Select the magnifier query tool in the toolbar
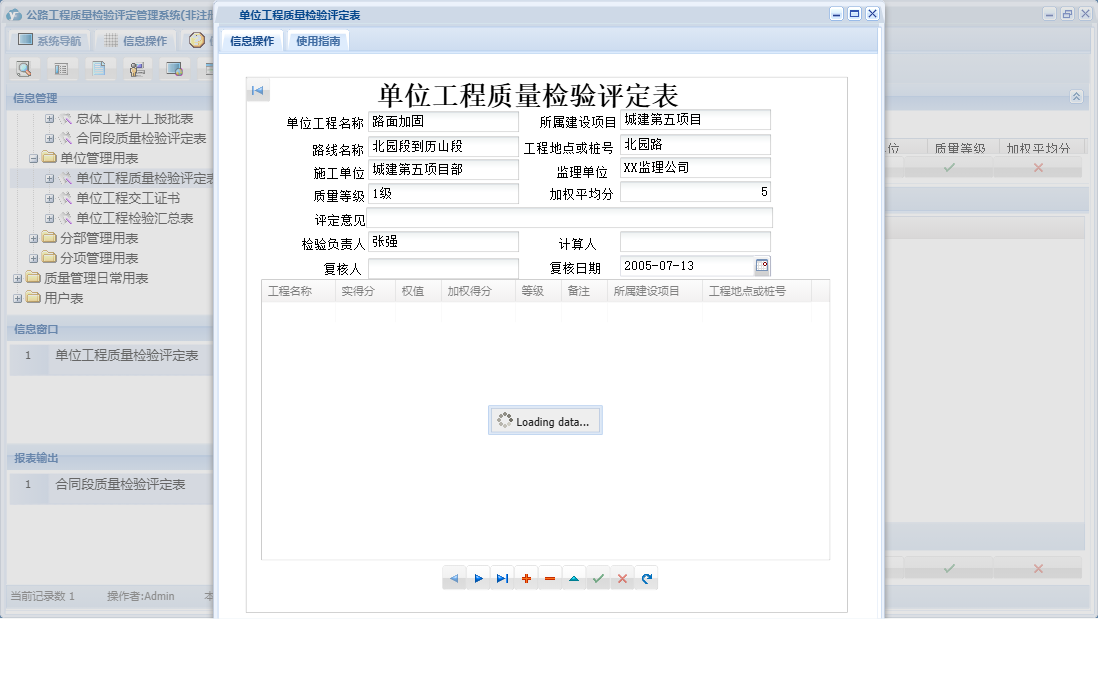 point(24,68)
